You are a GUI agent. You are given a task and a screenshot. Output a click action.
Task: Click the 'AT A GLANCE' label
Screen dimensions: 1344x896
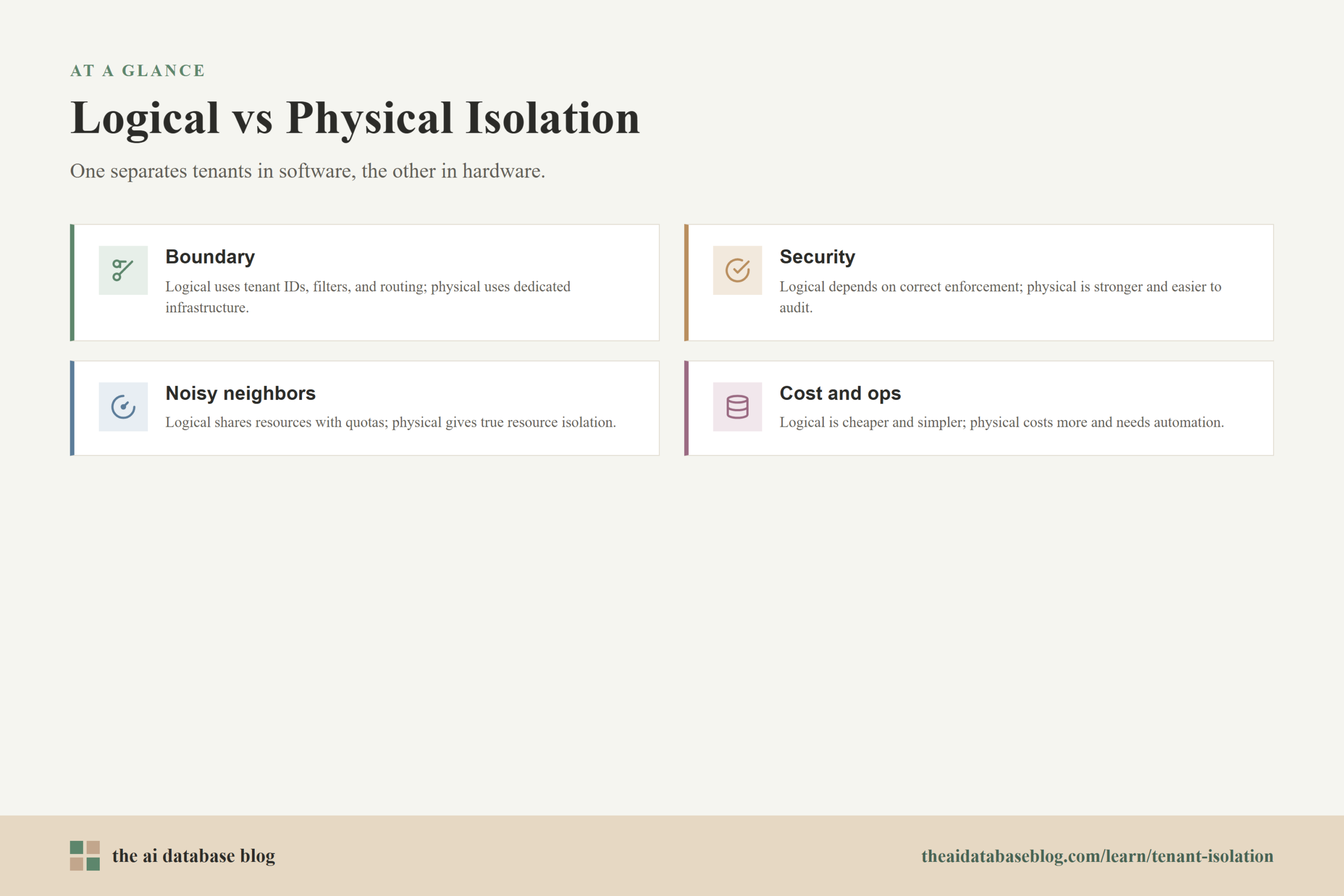[x=138, y=71]
